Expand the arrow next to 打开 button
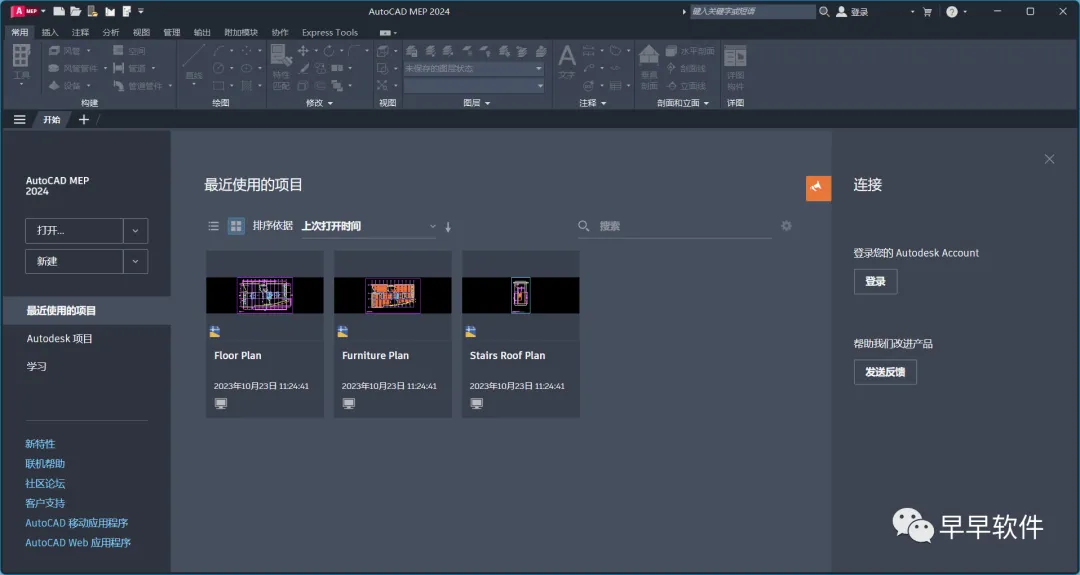This screenshot has width=1080, height=575. tap(136, 231)
